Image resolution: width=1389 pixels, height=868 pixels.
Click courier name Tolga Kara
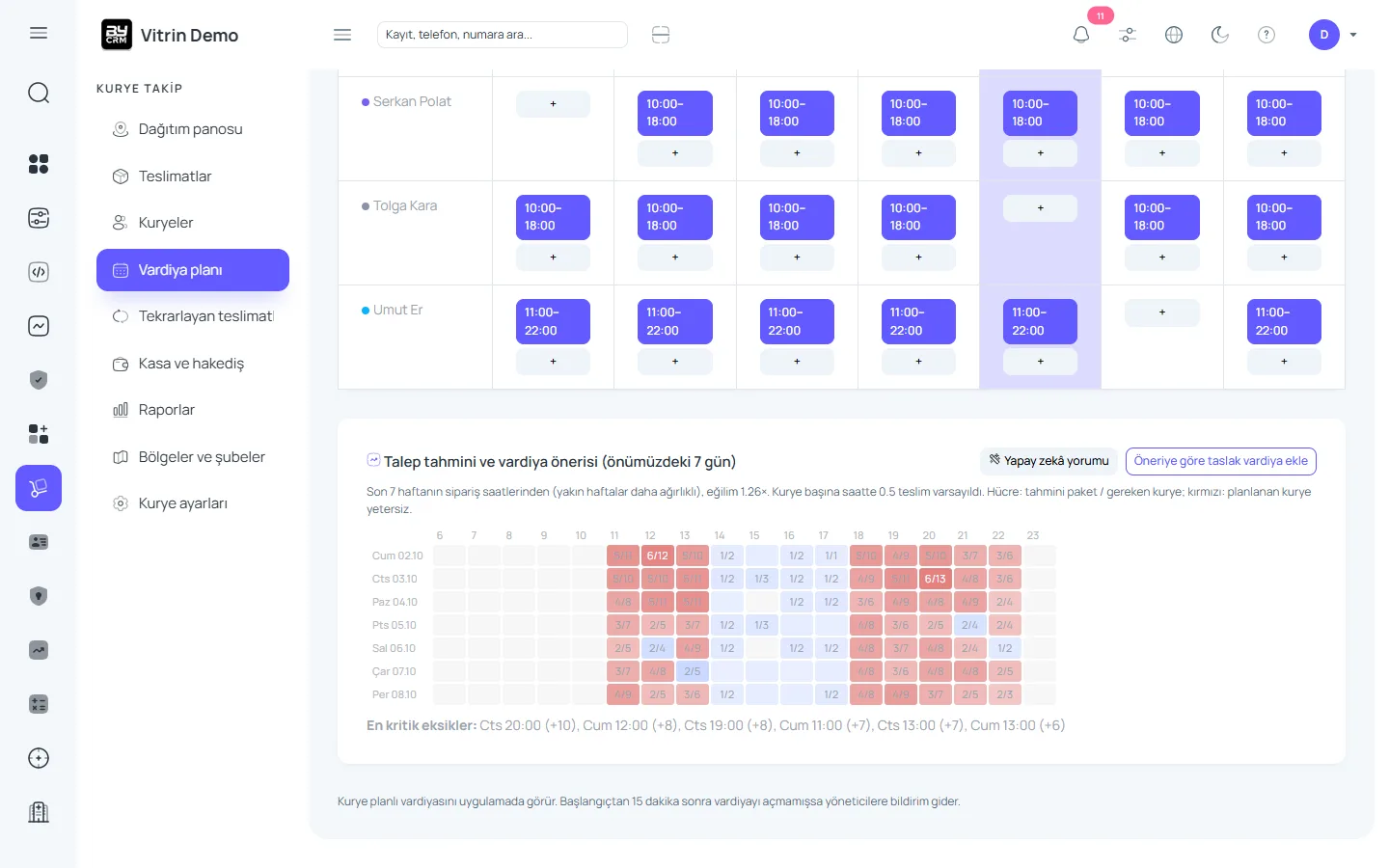[x=405, y=205]
